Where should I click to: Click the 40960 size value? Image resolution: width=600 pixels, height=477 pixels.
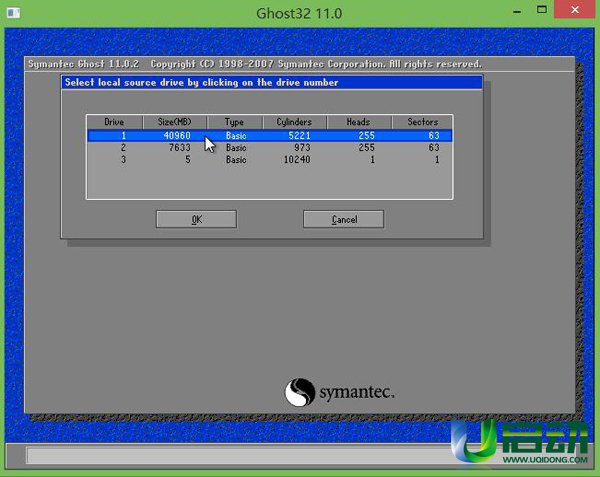(177, 135)
